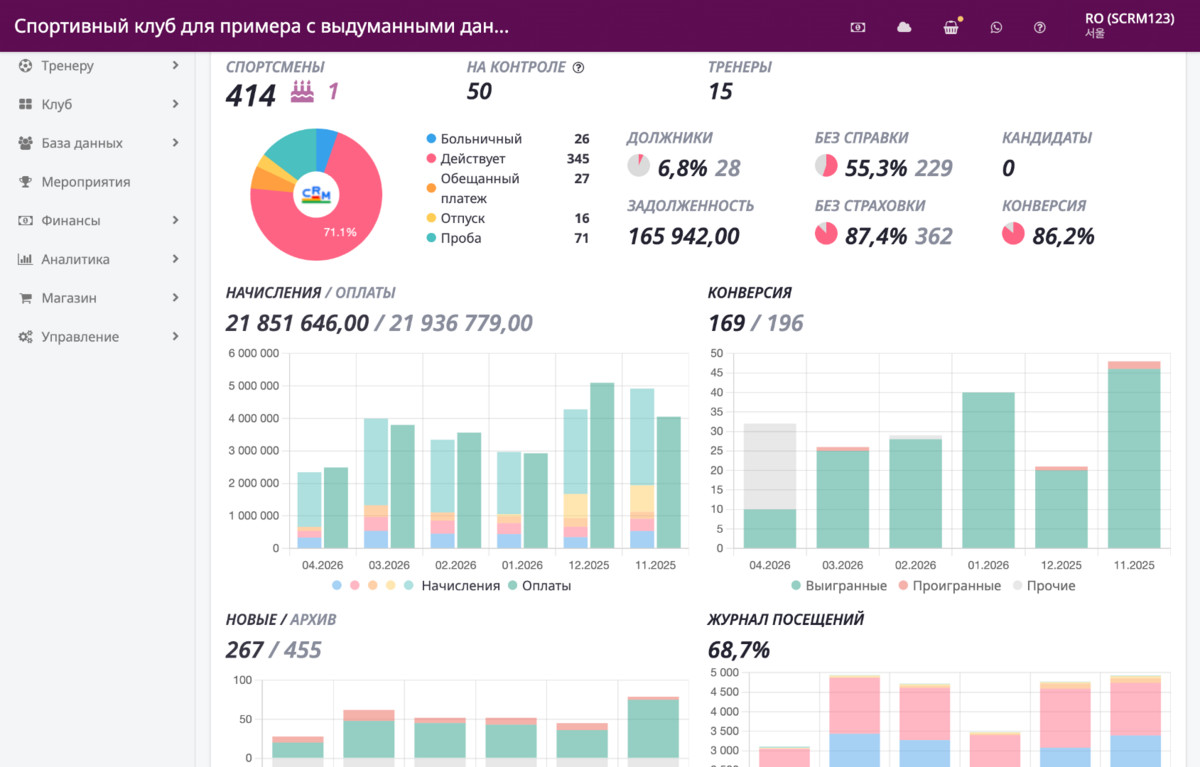Image resolution: width=1200 pixels, height=767 pixels.
Task: Click the 01.2026 bar in Конверсия chart
Action: click(x=987, y=470)
